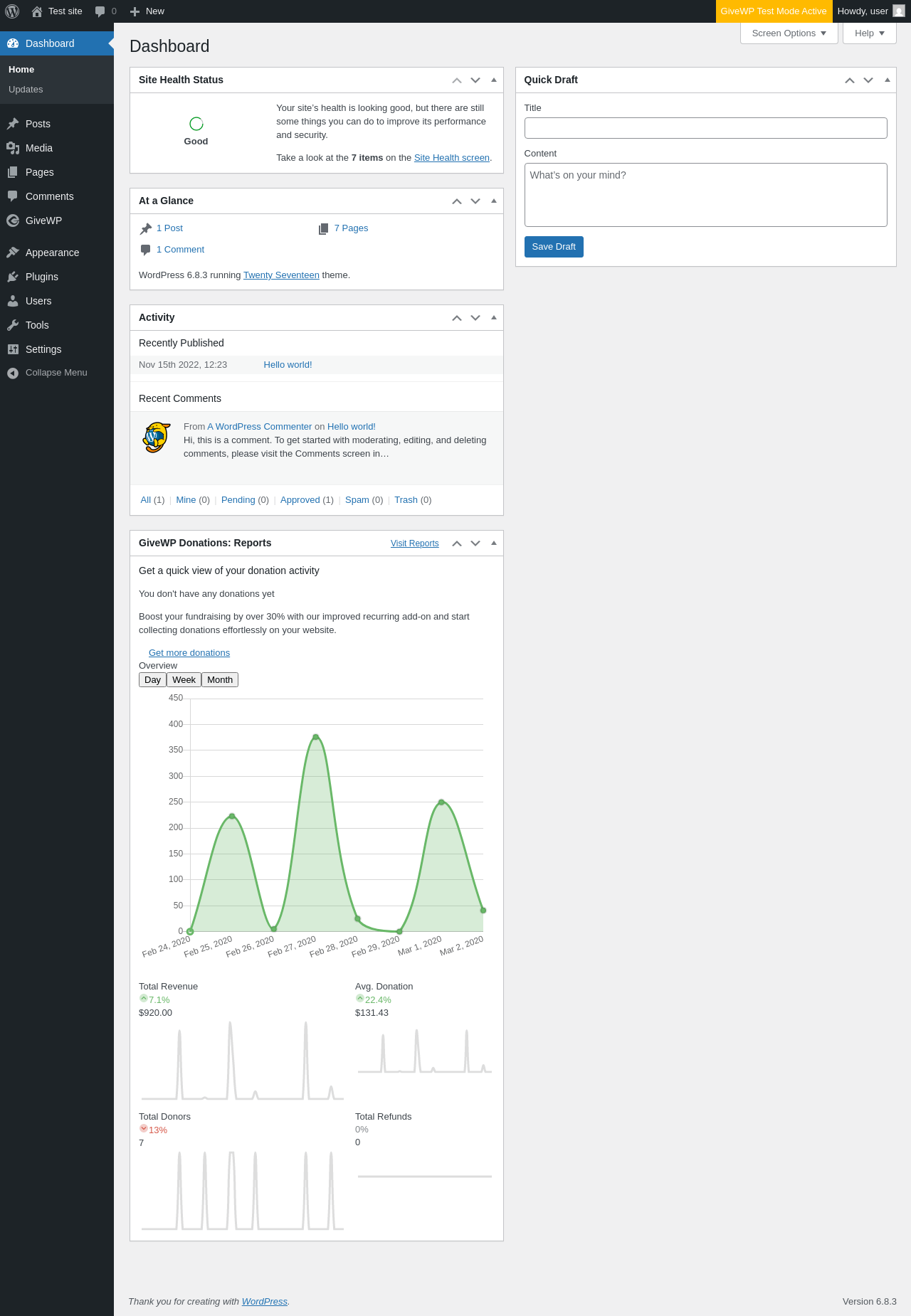The width and height of the screenshot is (911, 1316).
Task: Switch chart overview to Week
Action: tap(184, 680)
